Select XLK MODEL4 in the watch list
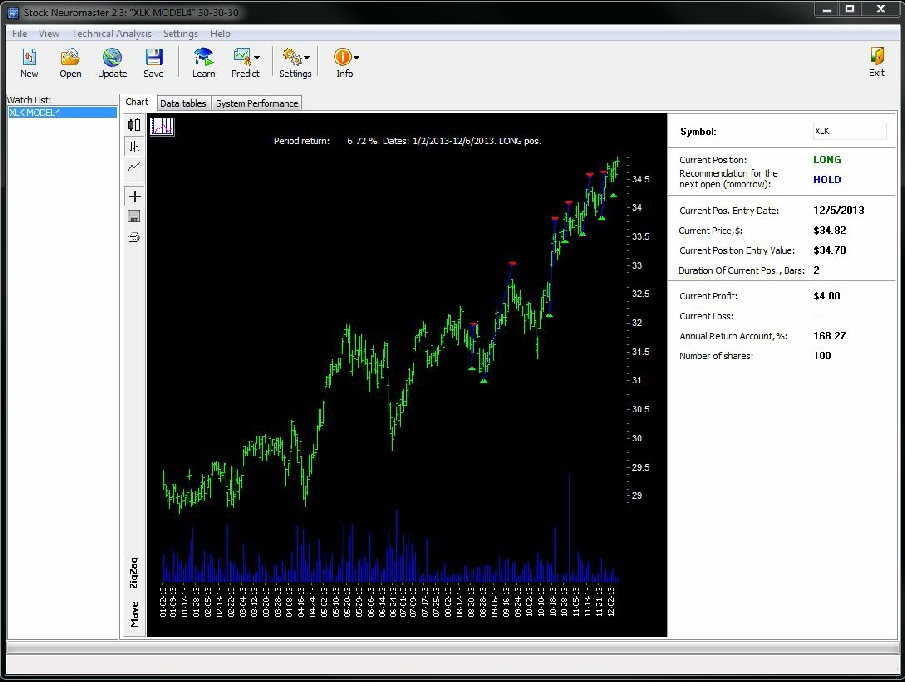 tap(62, 113)
